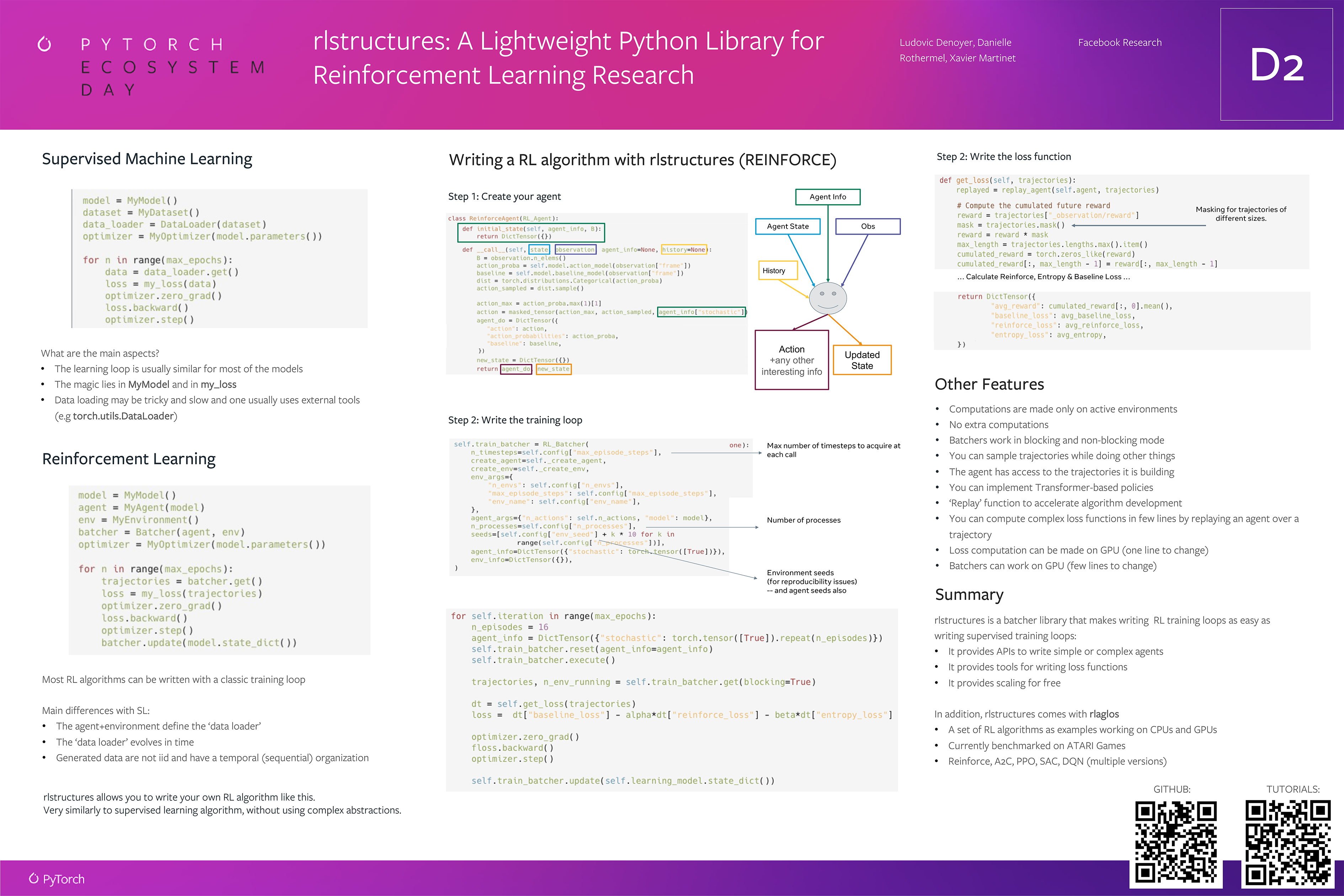Select the Agent State diagram box
This screenshot has height=896, width=1344.
(x=788, y=226)
